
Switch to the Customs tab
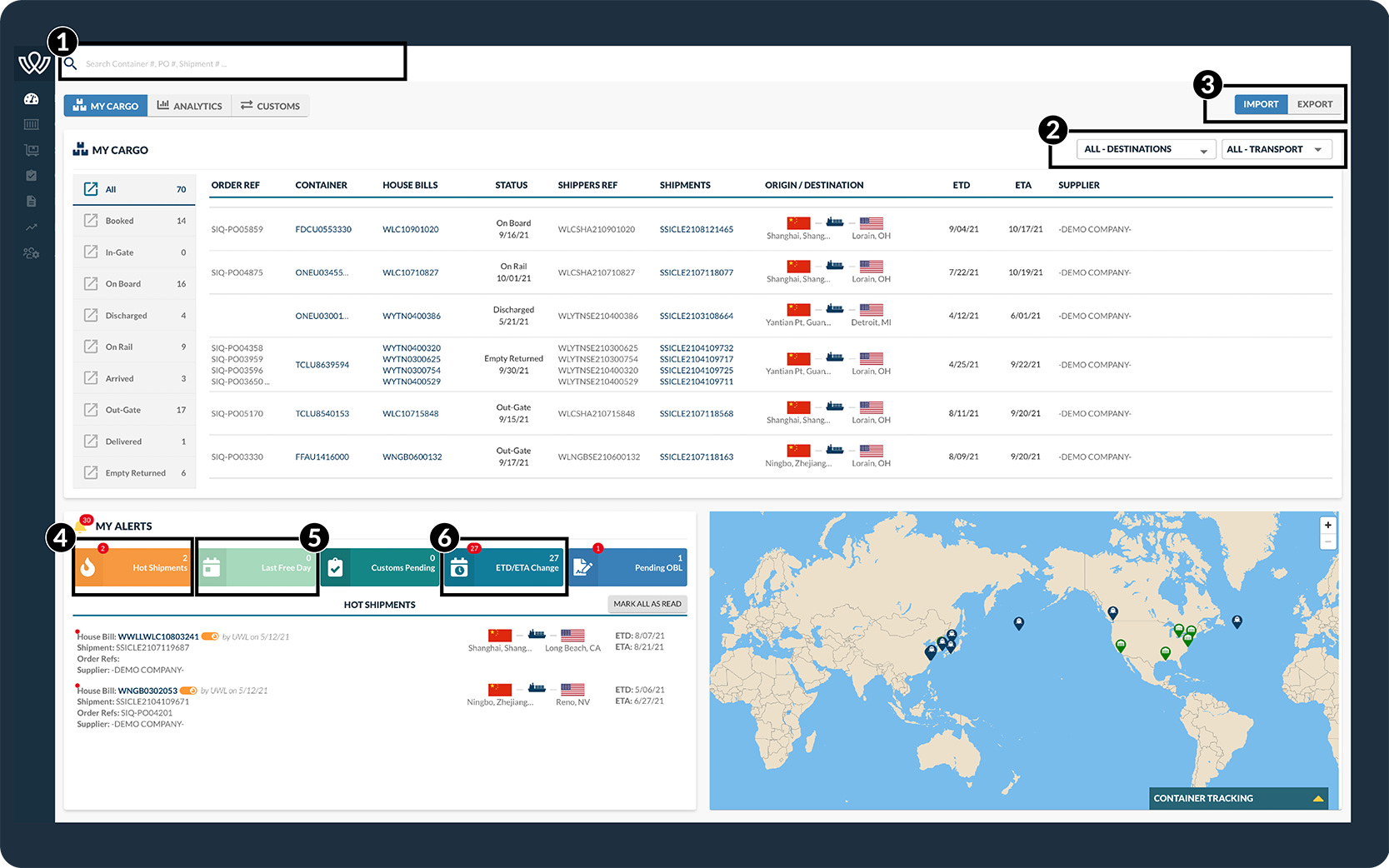click(270, 106)
